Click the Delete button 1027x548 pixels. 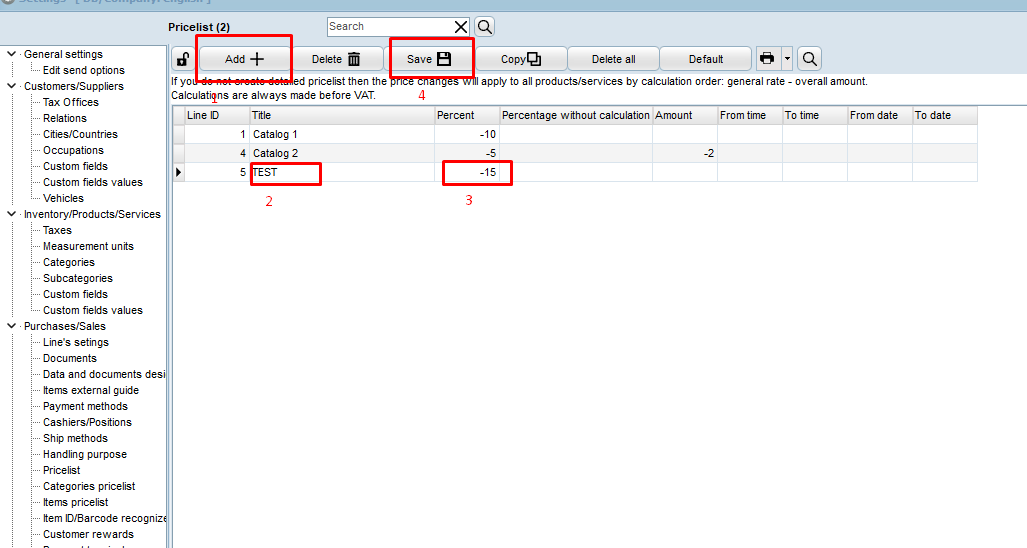pos(337,59)
